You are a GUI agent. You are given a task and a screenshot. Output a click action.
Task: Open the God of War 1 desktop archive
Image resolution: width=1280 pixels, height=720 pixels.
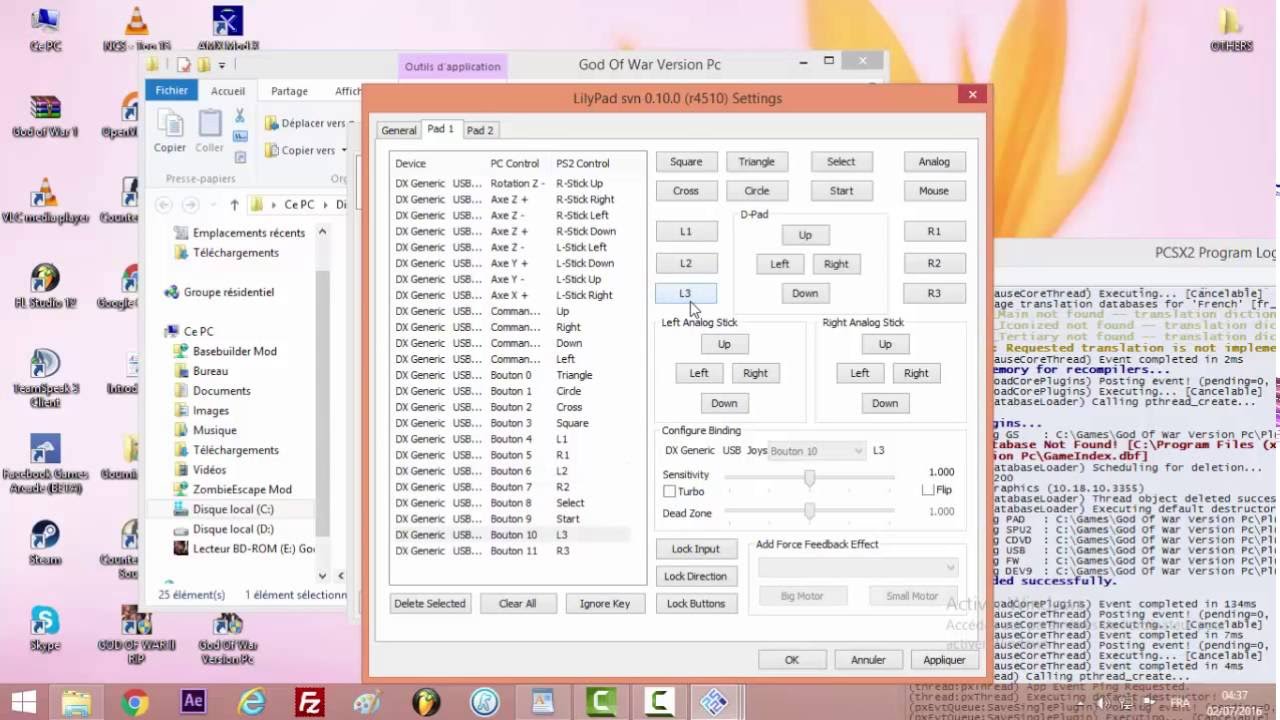click(45, 115)
